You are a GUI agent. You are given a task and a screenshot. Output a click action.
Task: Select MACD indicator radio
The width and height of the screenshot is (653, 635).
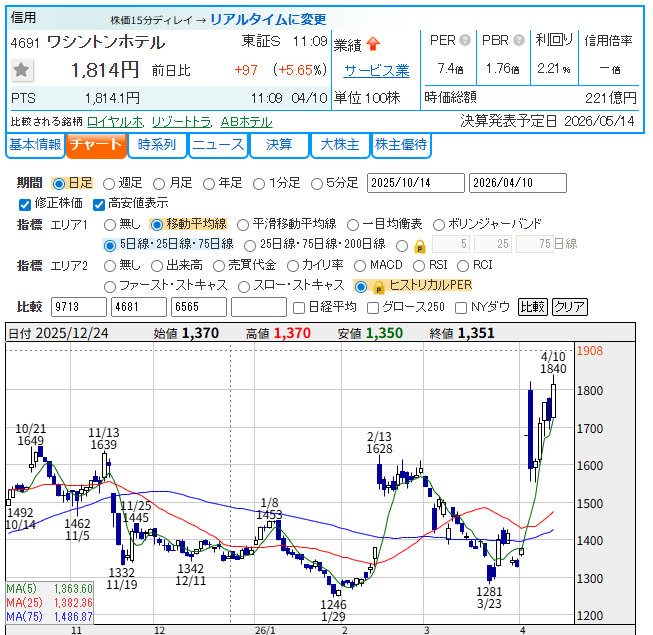360,266
